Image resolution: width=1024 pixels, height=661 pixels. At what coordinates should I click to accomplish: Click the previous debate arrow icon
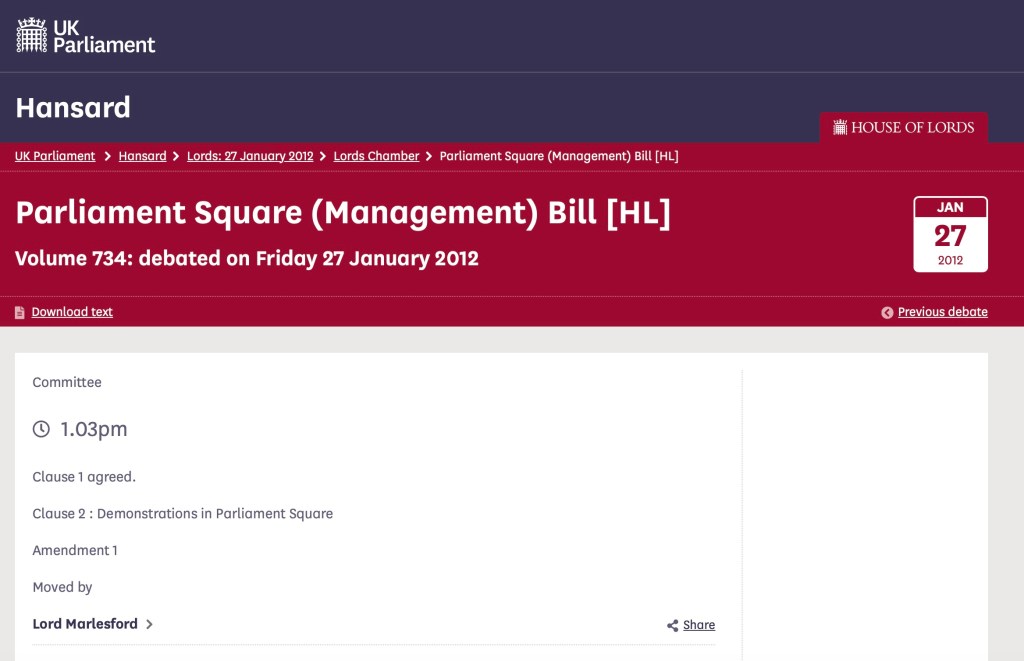887,313
